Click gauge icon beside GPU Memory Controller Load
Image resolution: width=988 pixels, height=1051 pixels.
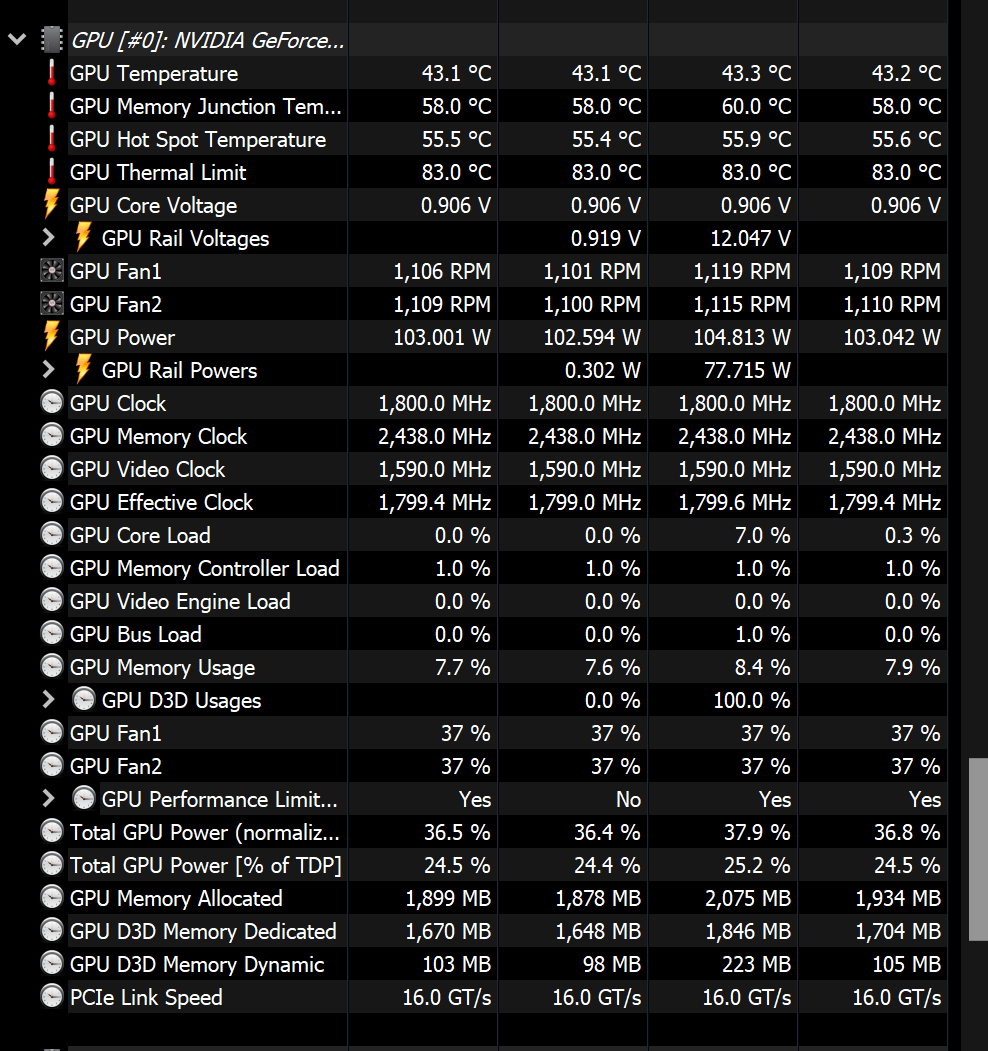coord(52,568)
